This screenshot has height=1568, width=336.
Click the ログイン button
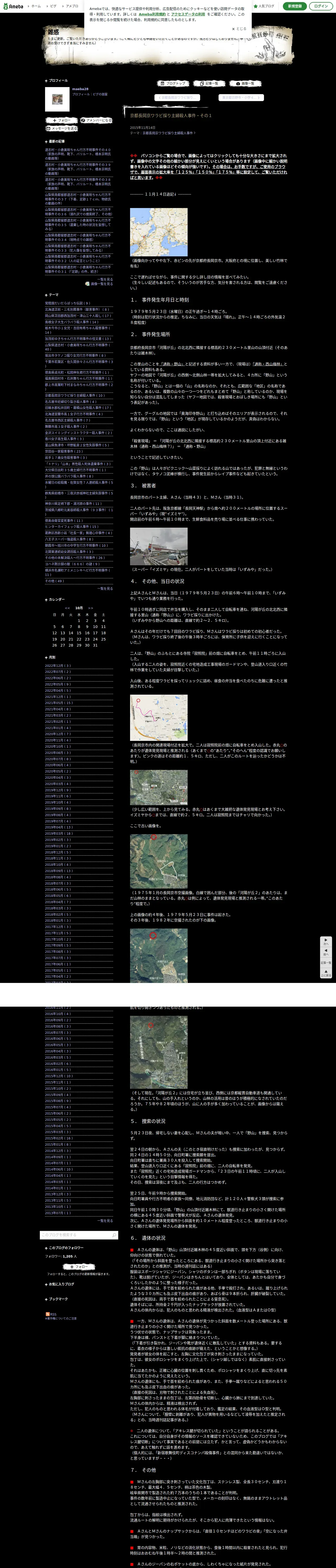321,6
